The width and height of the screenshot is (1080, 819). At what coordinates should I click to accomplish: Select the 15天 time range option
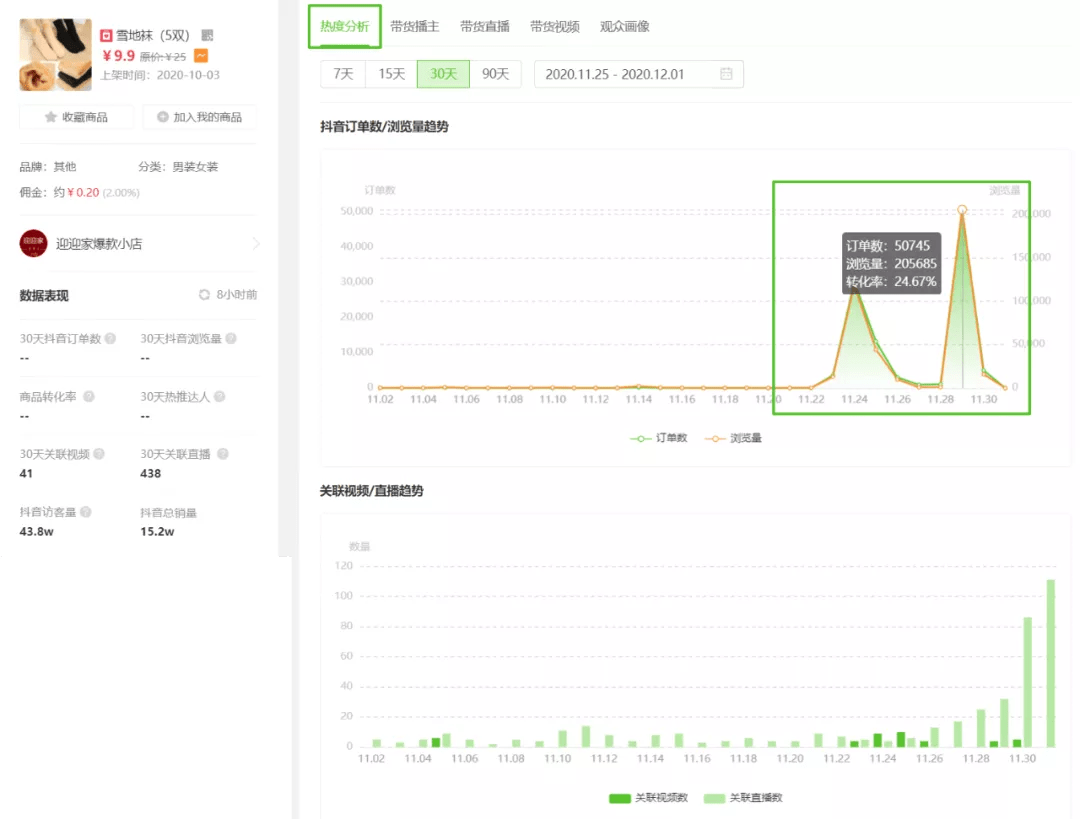(x=392, y=74)
